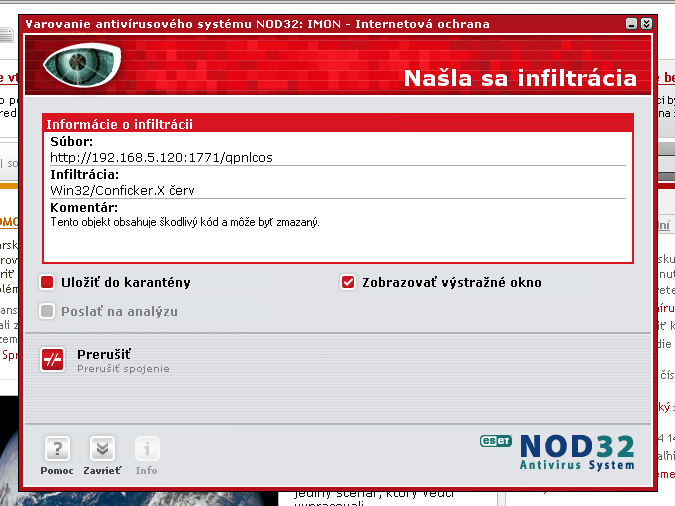Select the URL http://192.168.5.120:1771/qpnlcos
This screenshot has height=506, width=675.
tap(161, 157)
